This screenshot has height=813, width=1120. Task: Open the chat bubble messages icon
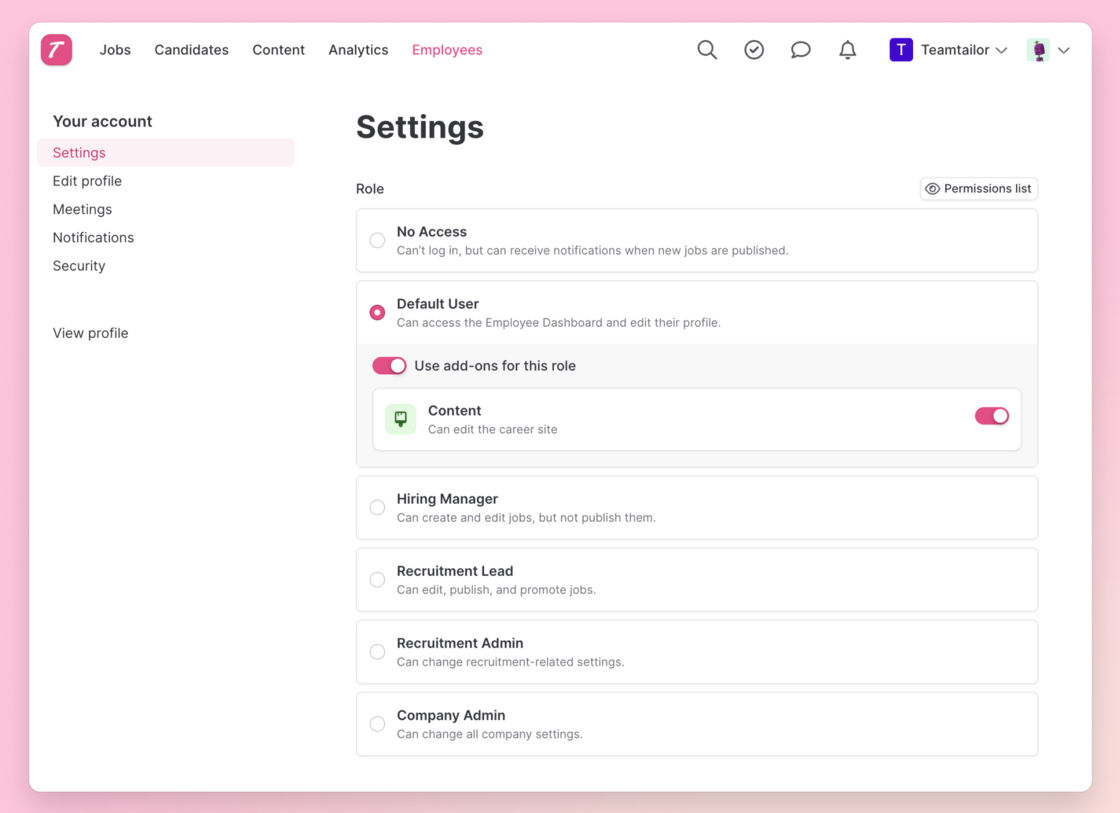[800, 50]
